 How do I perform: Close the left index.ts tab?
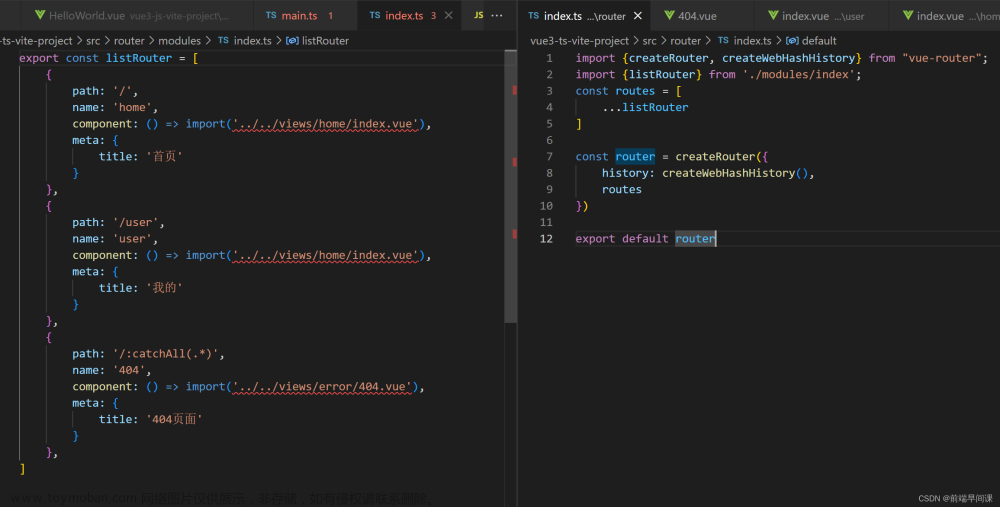pyautogui.click(x=449, y=15)
